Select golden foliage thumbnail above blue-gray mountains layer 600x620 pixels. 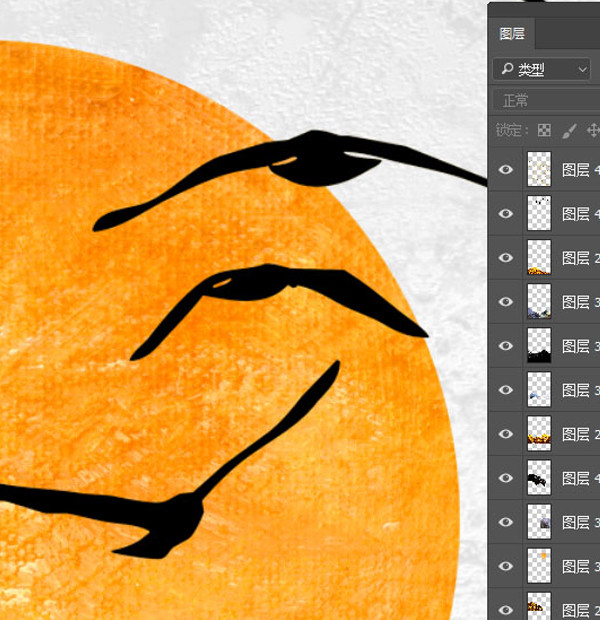(539, 257)
